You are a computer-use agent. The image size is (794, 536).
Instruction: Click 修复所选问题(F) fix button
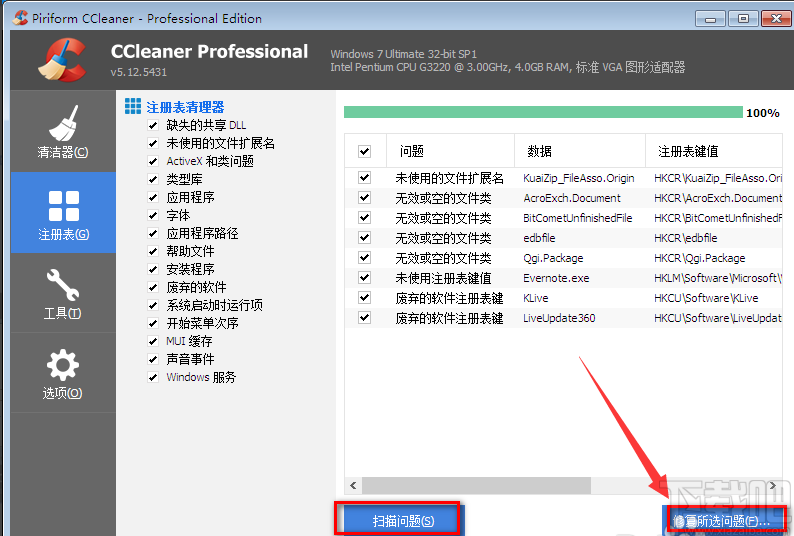[x=723, y=520]
